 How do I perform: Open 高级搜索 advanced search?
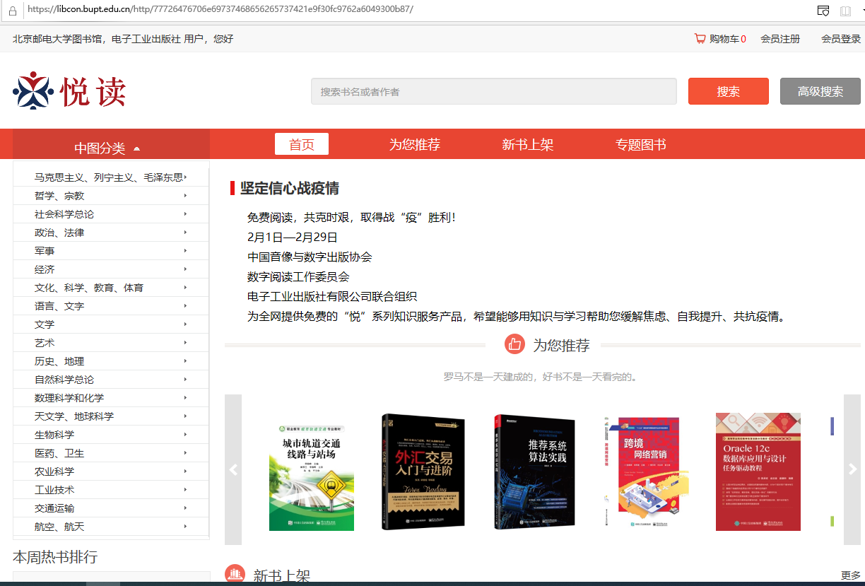point(819,91)
